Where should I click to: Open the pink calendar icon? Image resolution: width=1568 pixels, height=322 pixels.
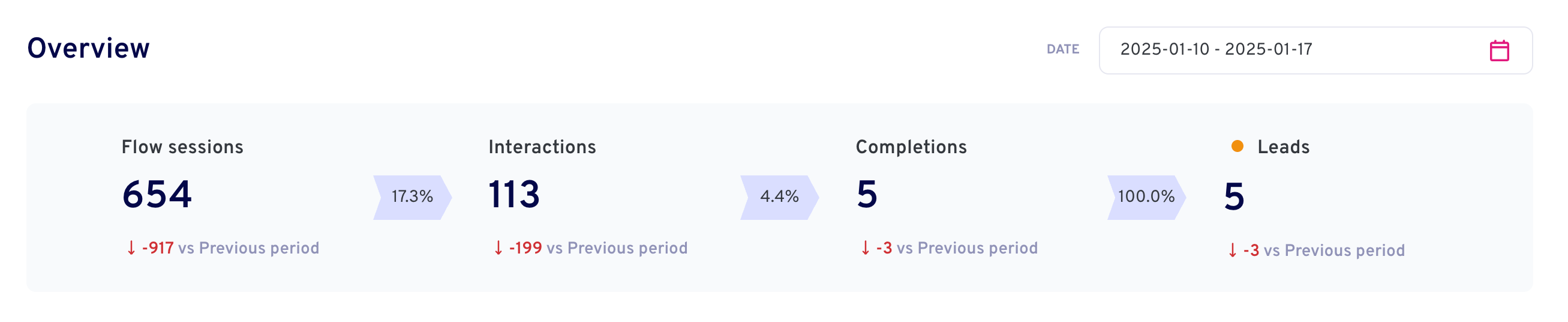click(x=1498, y=50)
